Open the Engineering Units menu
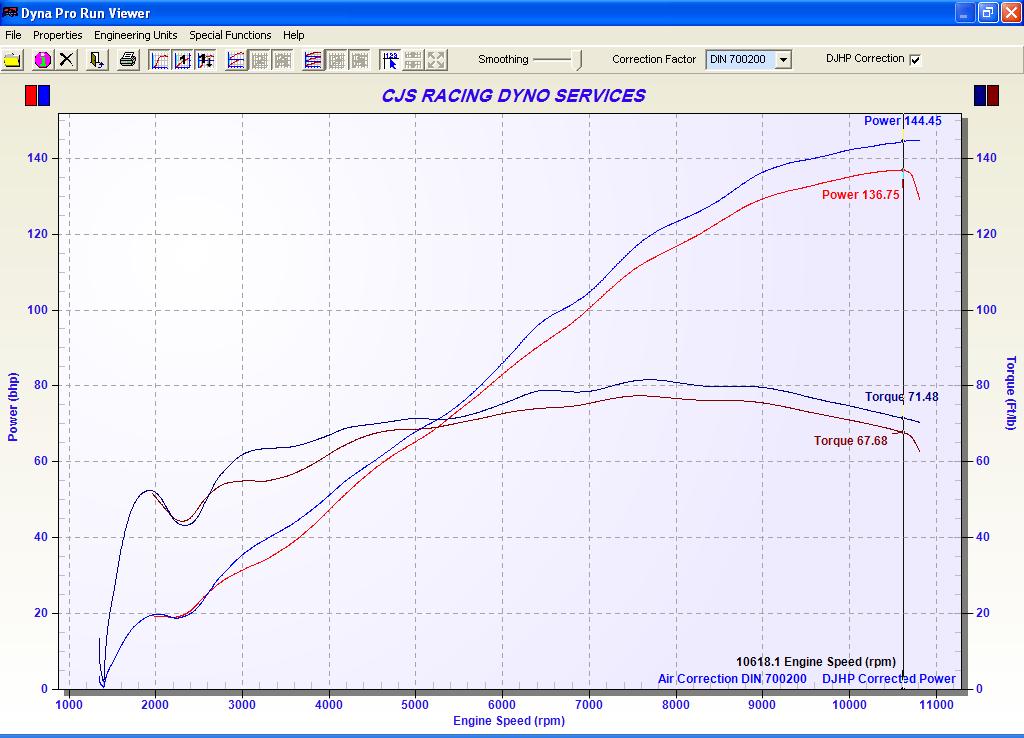 click(x=135, y=35)
